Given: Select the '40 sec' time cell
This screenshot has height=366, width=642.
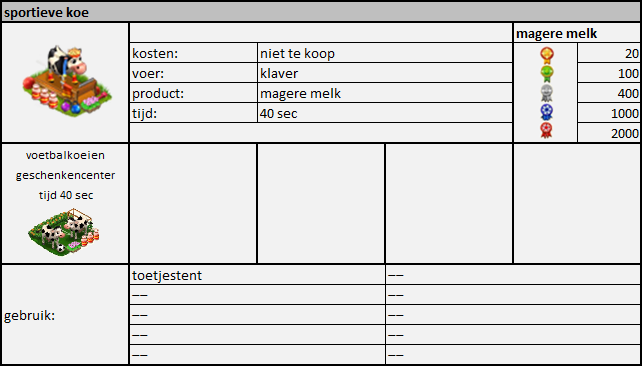Looking at the screenshot, I should click(x=385, y=113).
